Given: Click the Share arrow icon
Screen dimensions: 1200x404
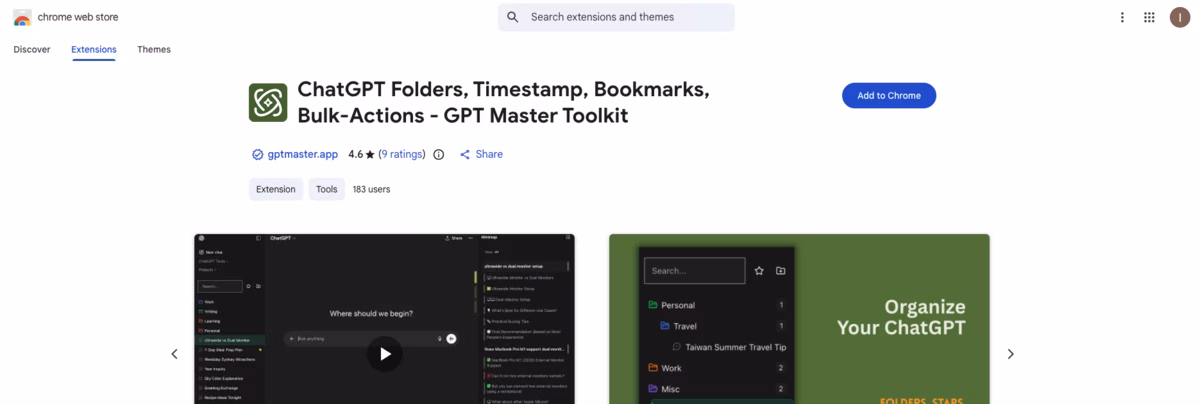Looking at the screenshot, I should [x=465, y=155].
